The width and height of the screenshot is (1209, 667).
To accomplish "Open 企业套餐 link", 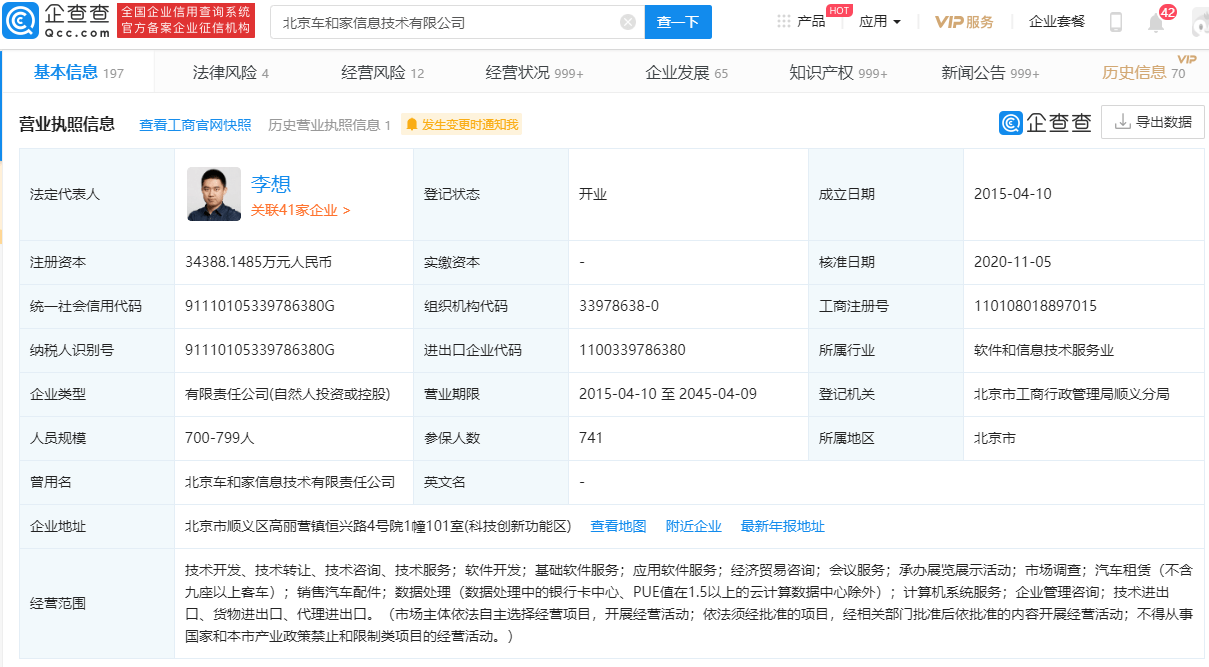I will tap(1057, 21).
